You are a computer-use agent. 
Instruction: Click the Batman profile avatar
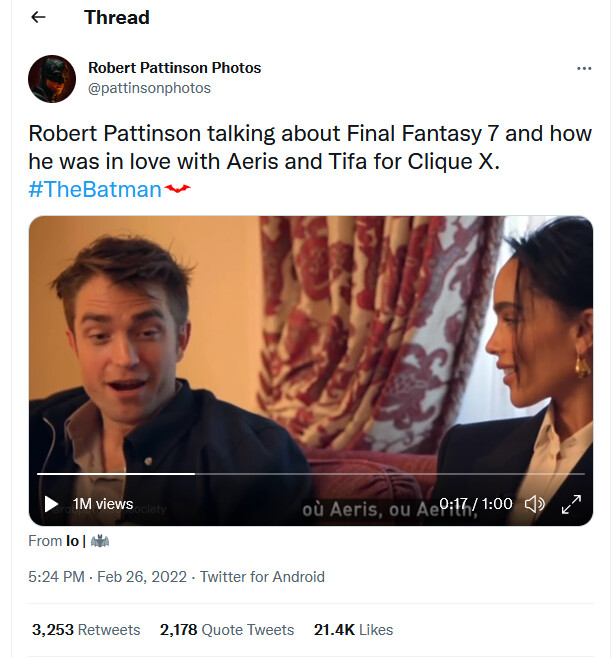52,78
